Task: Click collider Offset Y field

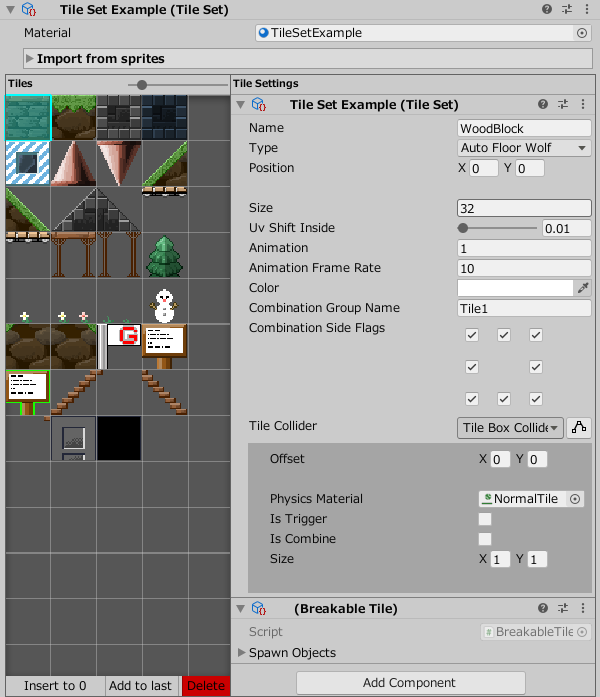Action: pos(537,459)
